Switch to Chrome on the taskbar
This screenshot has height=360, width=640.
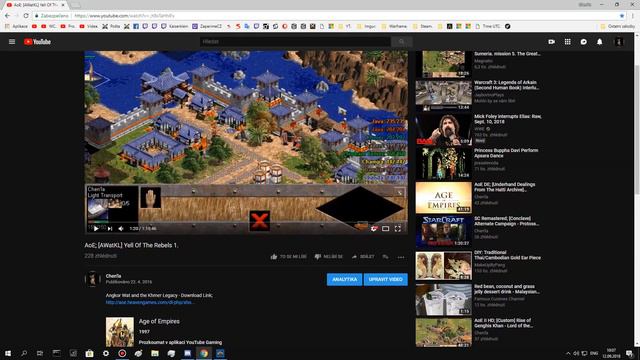[204, 353]
